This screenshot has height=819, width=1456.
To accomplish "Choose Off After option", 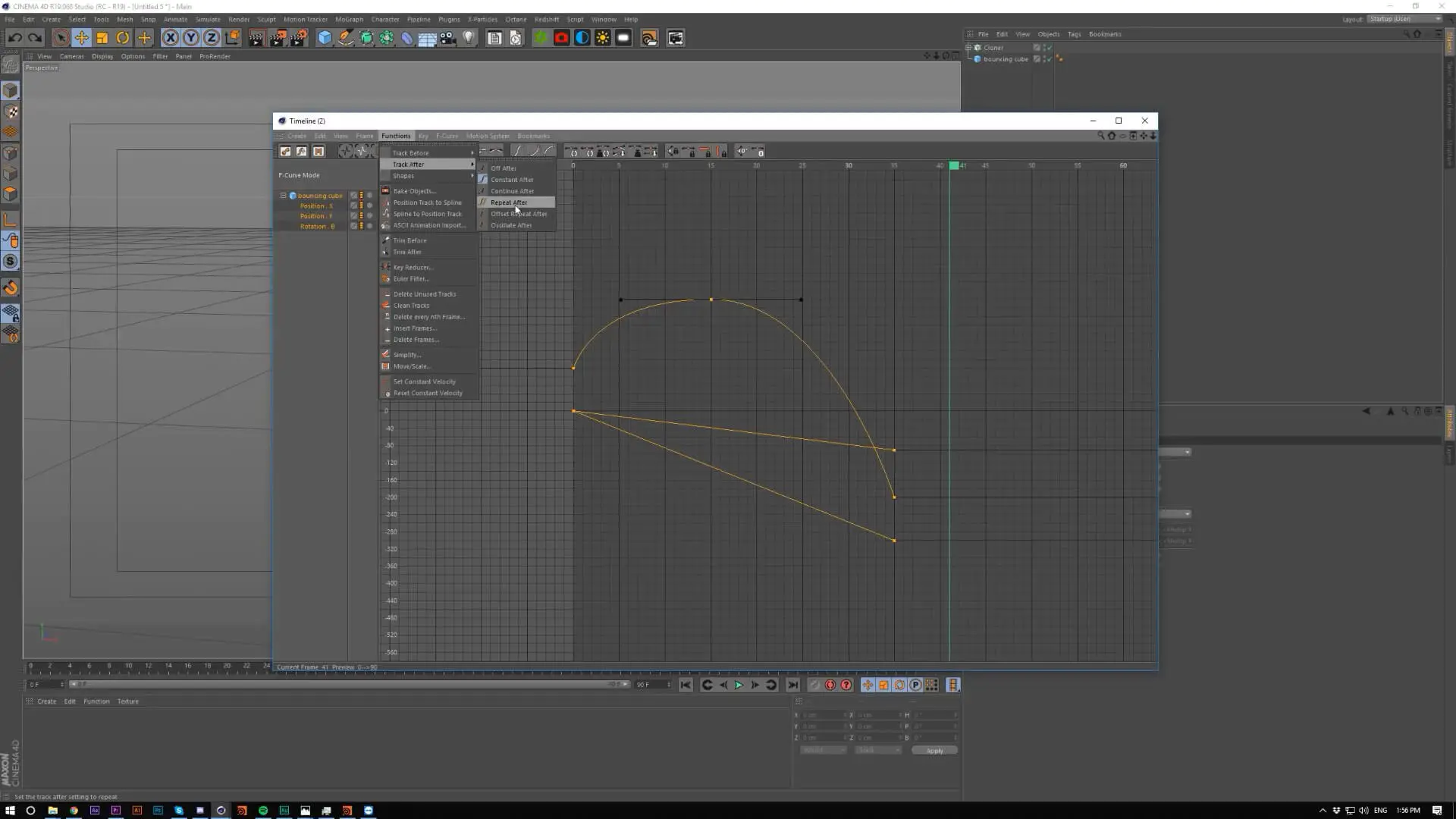I will coord(516,168).
